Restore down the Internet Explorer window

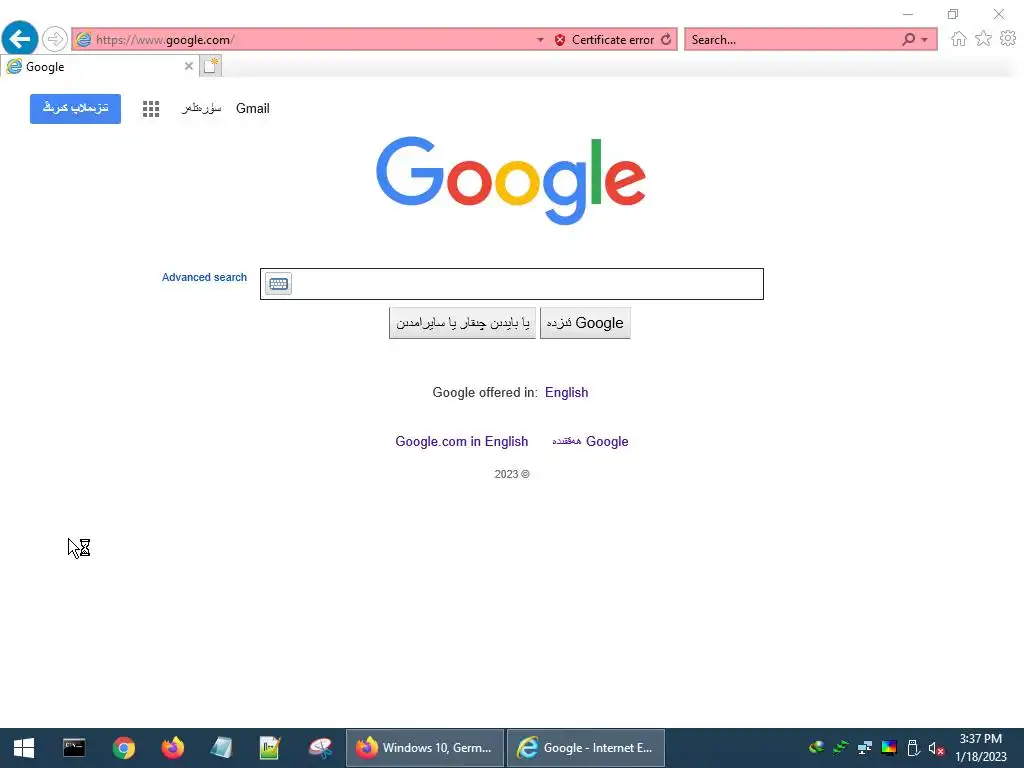[953, 14]
